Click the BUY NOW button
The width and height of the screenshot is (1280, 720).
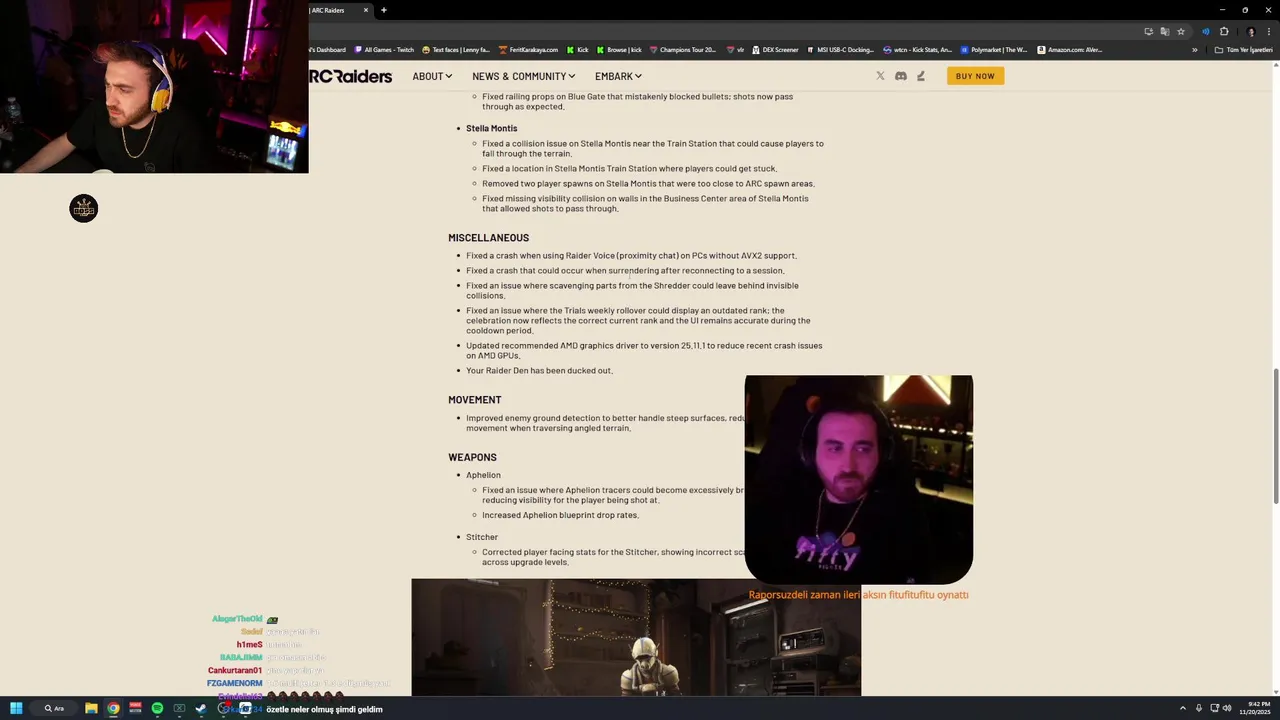(975, 76)
